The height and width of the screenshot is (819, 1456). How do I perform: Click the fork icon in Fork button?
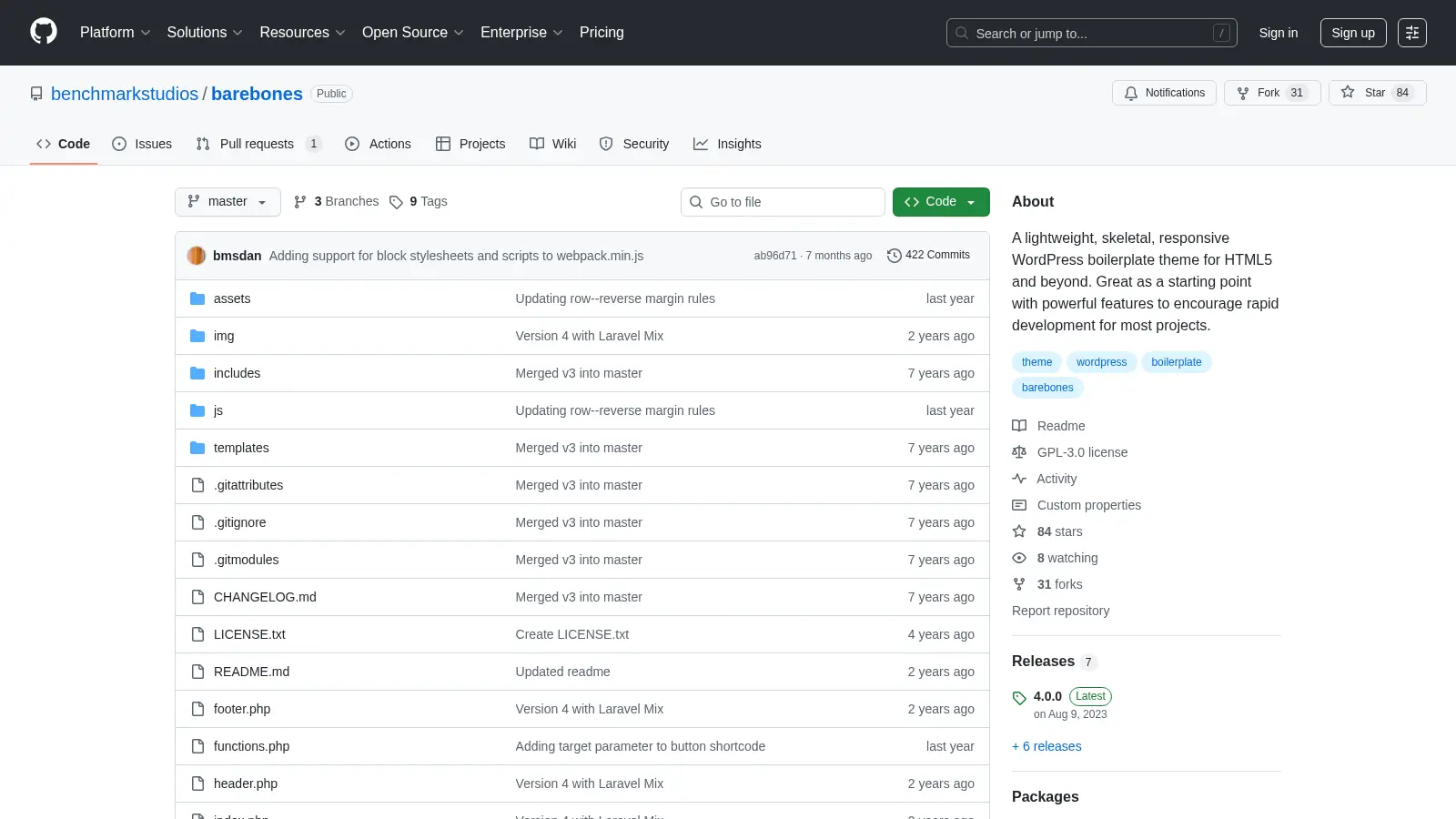coord(1243,93)
